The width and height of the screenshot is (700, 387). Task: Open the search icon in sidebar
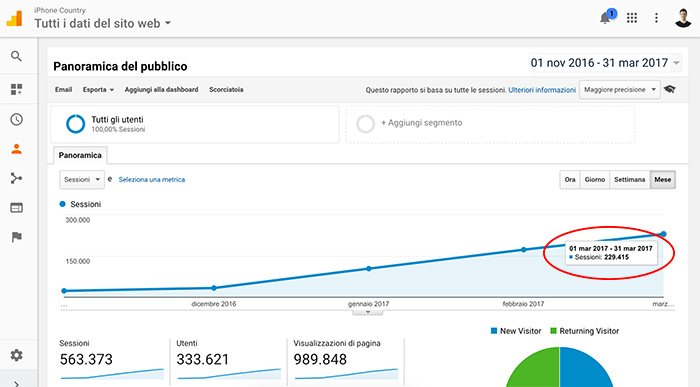17,56
